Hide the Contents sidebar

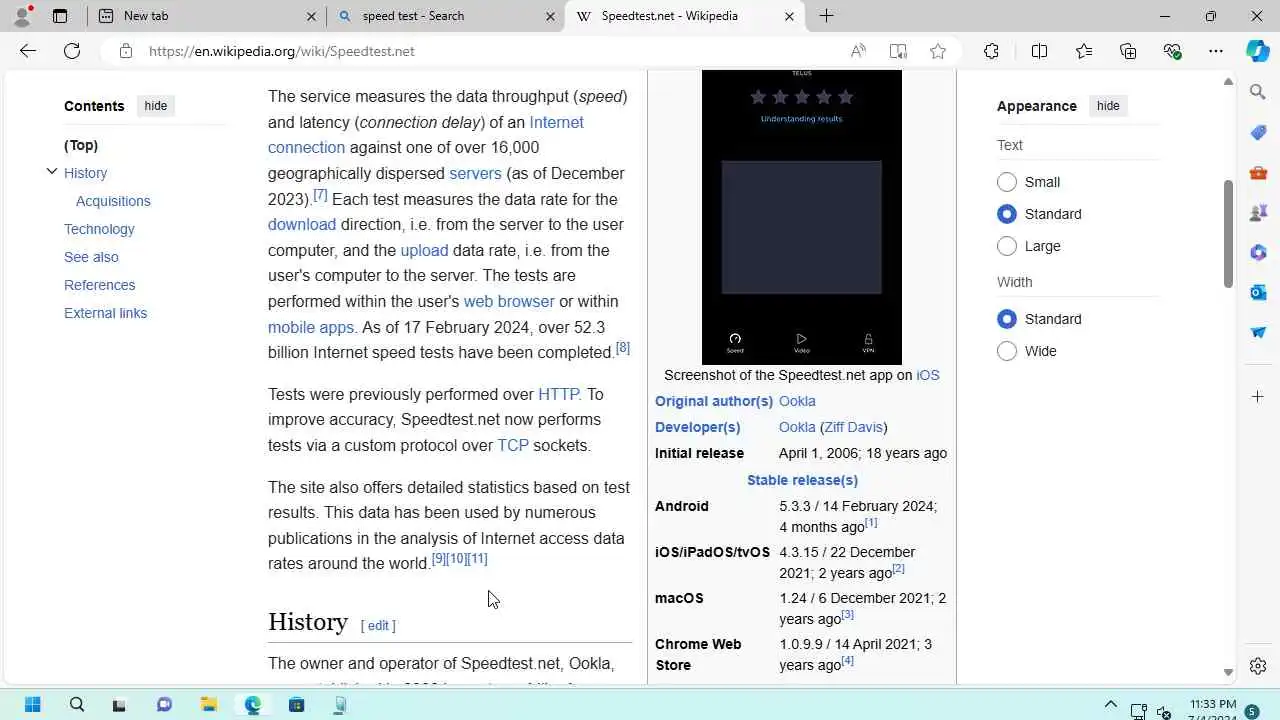click(x=156, y=106)
